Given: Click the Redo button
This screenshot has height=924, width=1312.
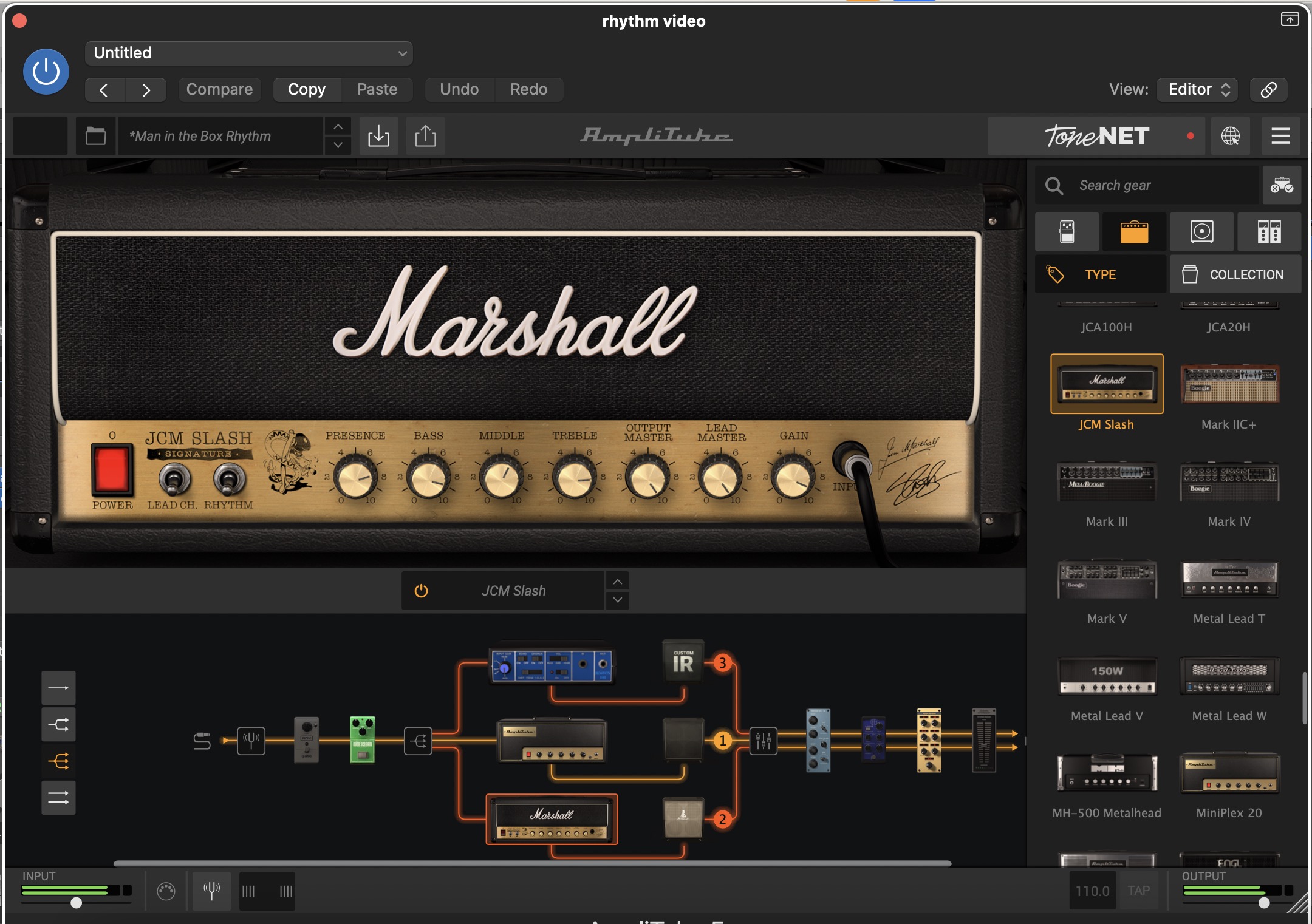Looking at the screenshot, I should tap(529, 90).
